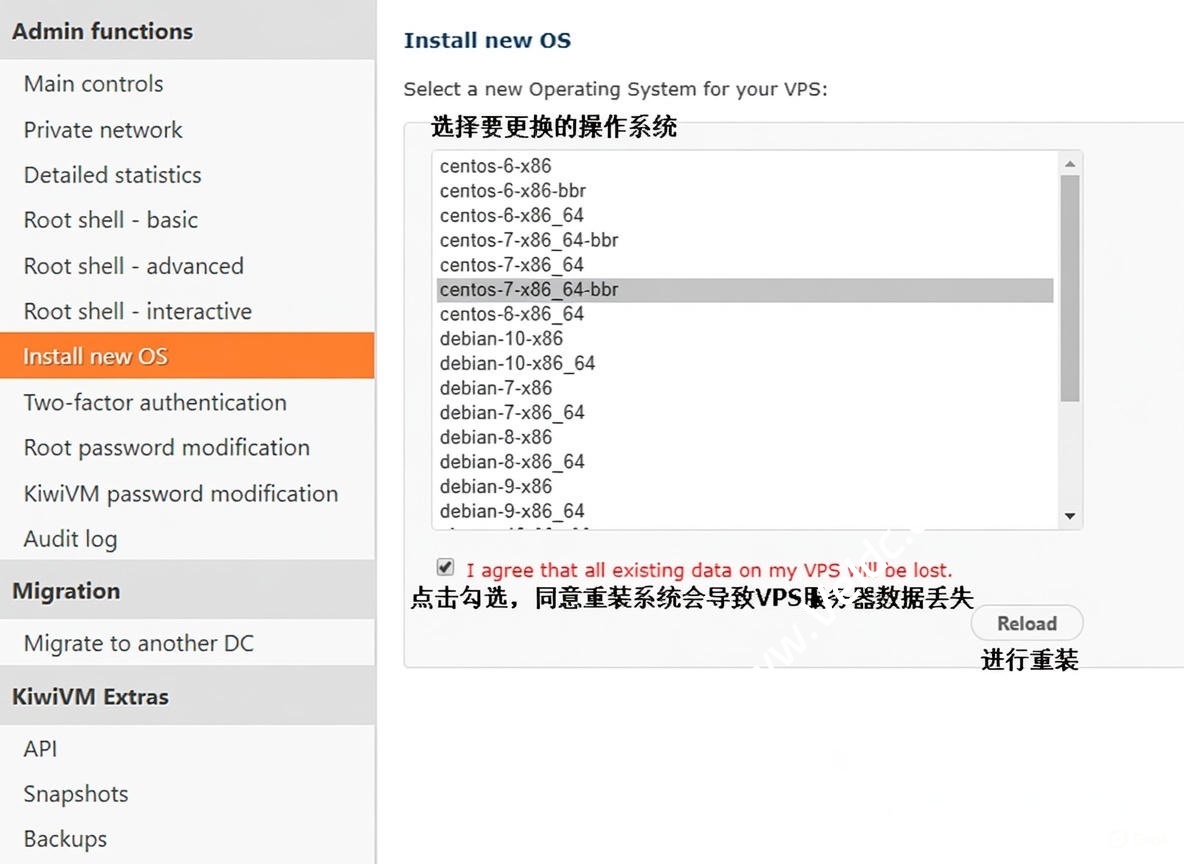The height and width of the screenshot is (864, 1184).
Task: Open Detailed statistics
Action: click(113, 175)
